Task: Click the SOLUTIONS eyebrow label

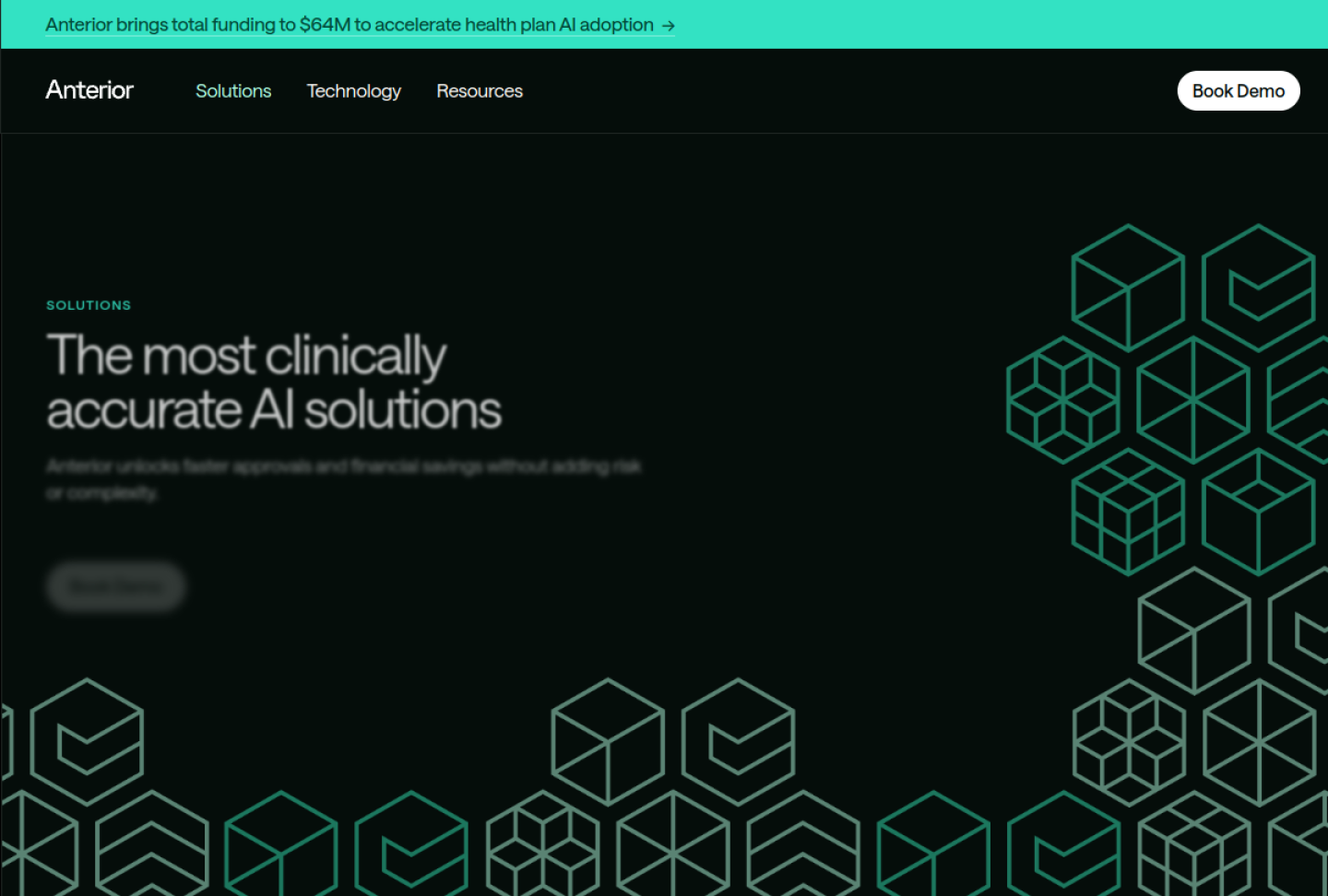Action: 89,305
